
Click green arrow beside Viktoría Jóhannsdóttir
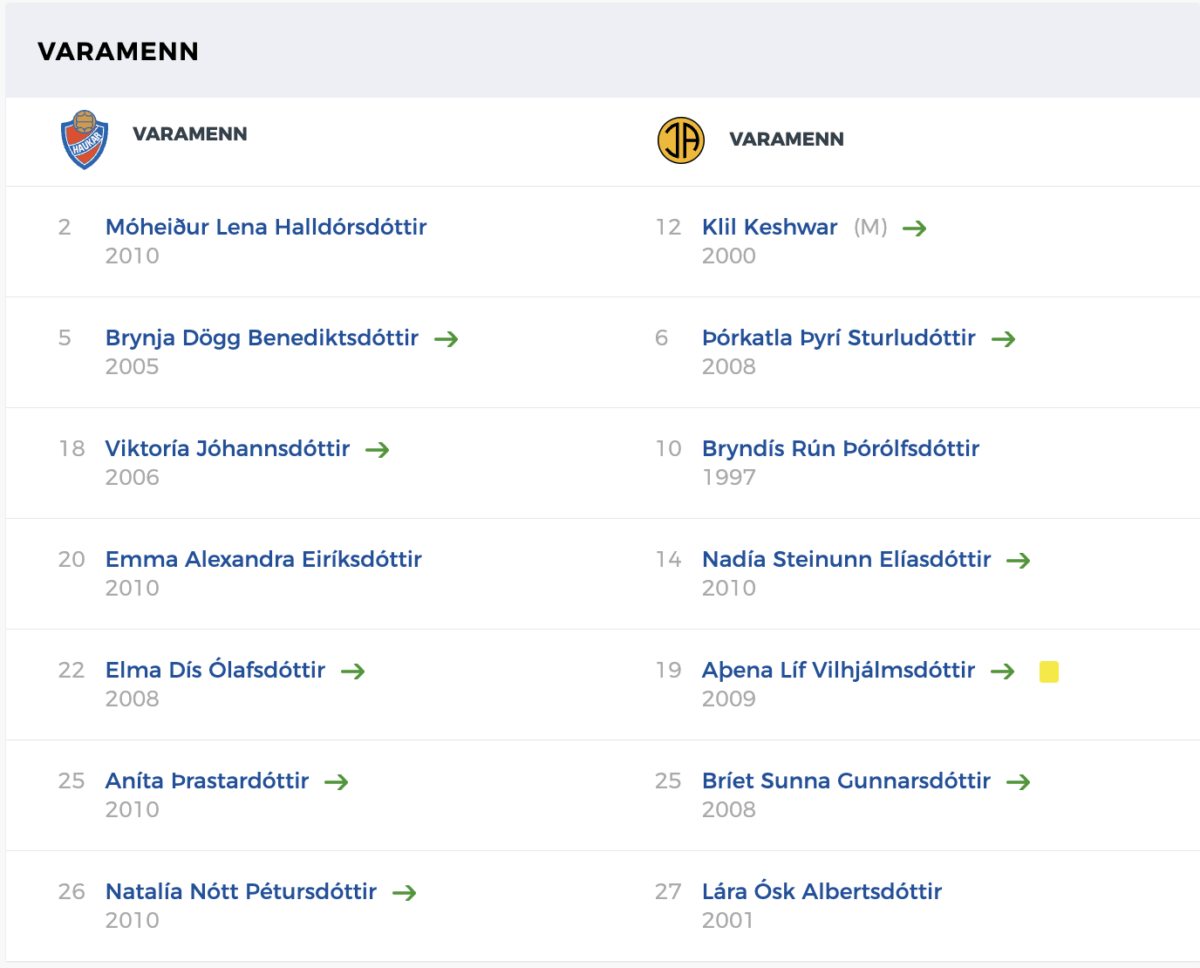coord(377,450)
